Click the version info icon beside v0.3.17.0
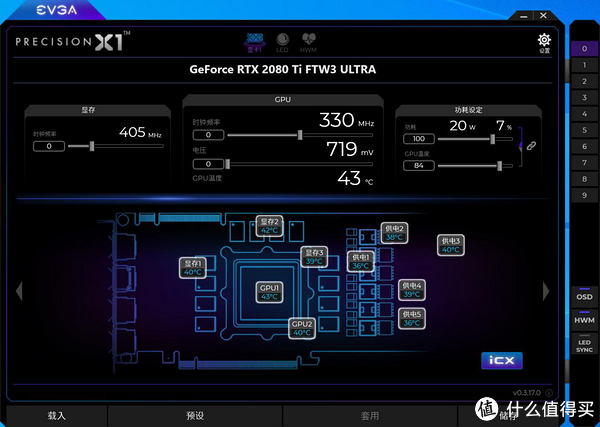 click(x=549, y=393)
